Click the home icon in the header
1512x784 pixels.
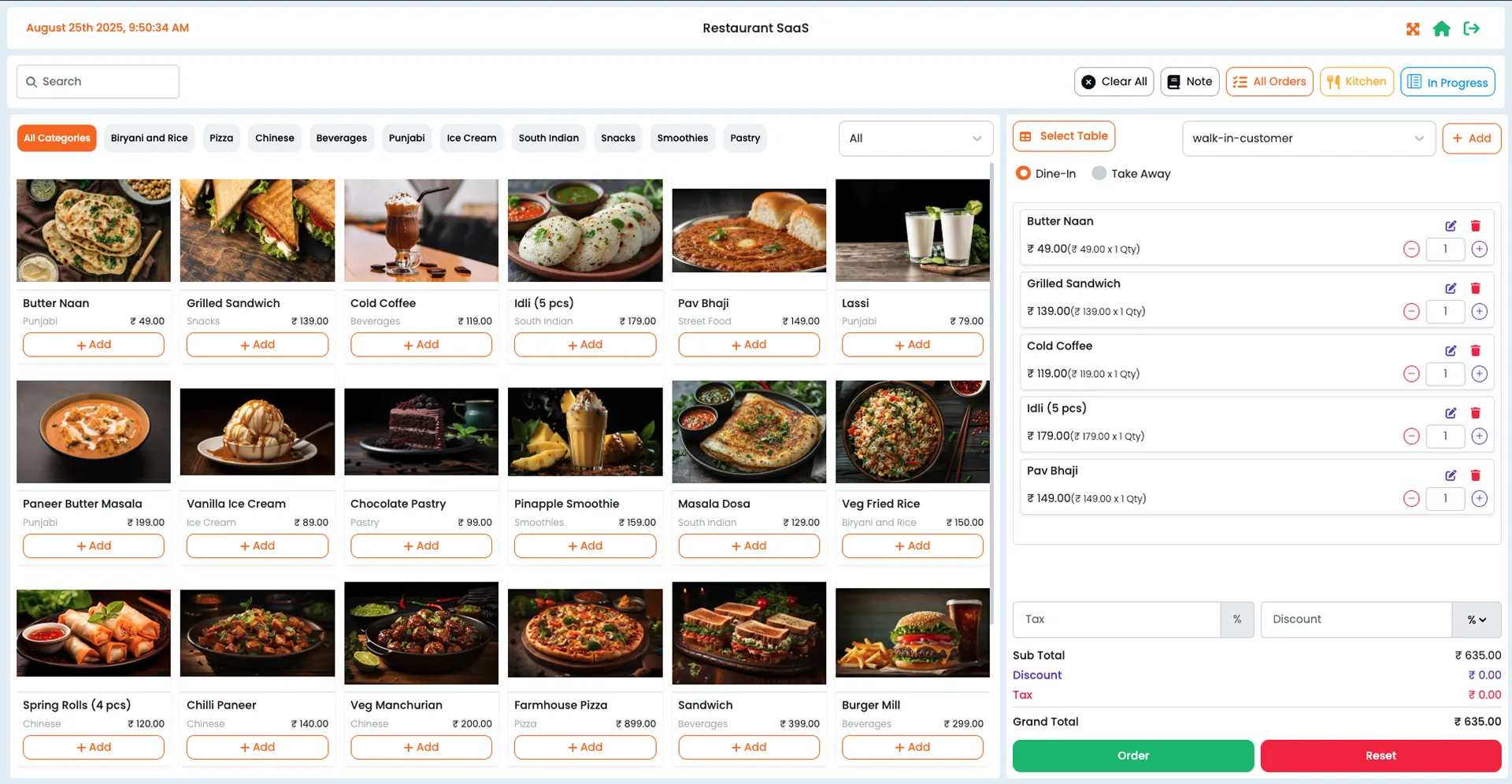[1443, 28]
